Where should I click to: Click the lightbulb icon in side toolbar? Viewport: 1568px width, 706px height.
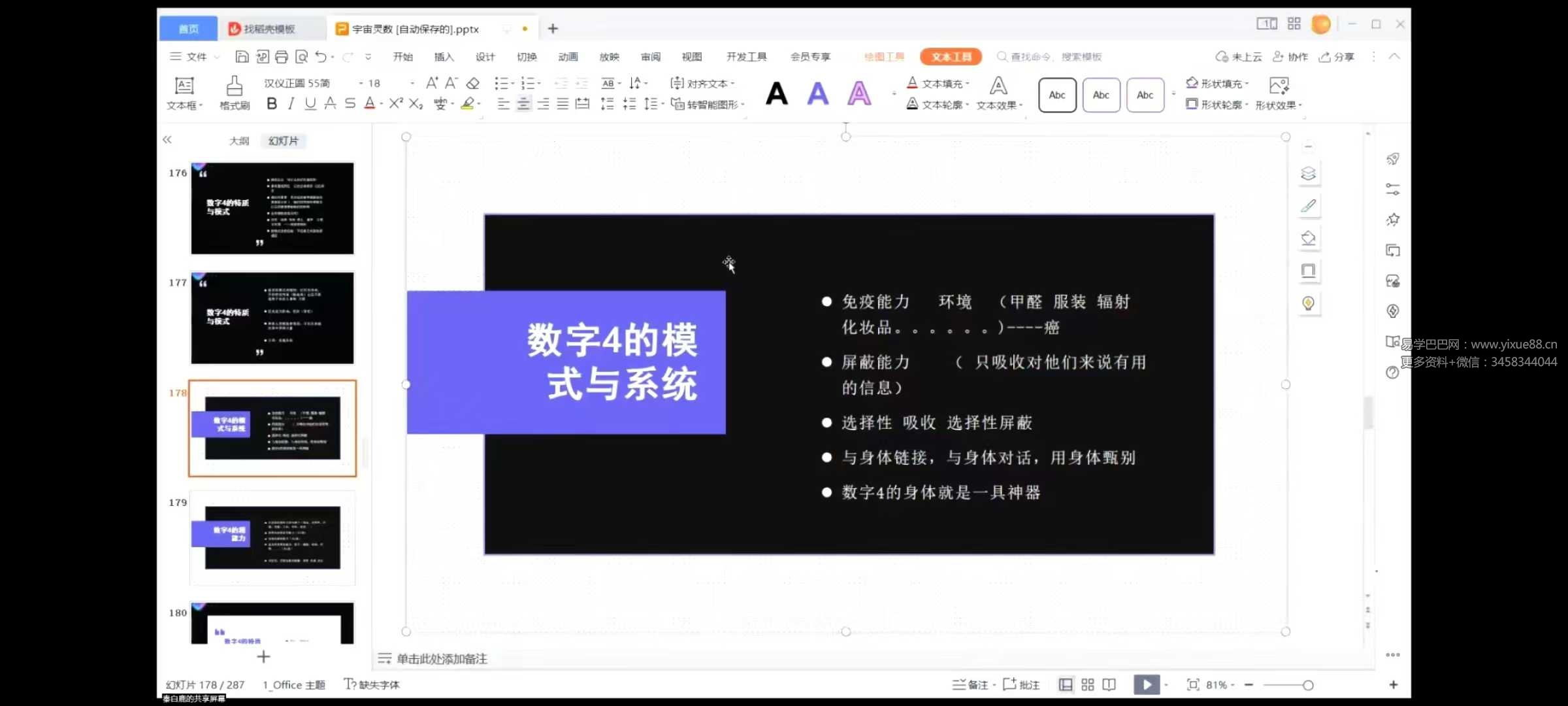point(1308,303)
